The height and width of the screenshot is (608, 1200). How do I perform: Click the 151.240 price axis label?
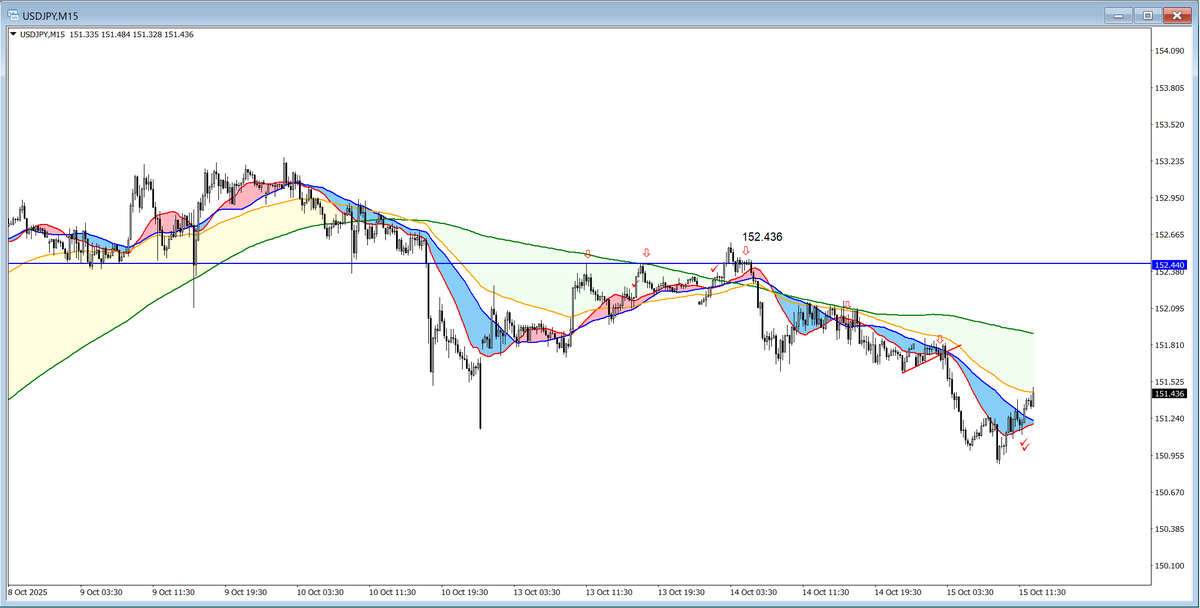(x=1169, y=419)
